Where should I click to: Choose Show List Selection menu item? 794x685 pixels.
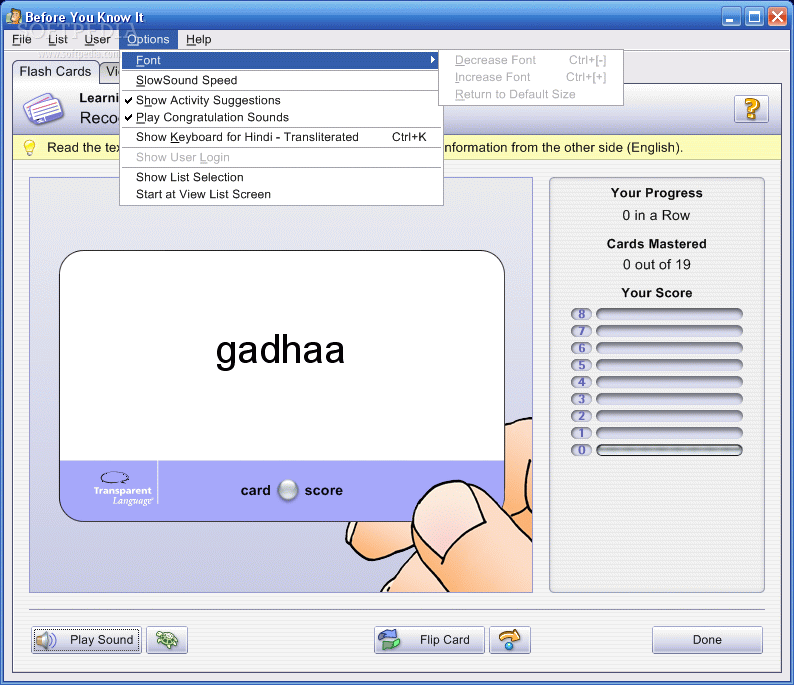281,177
